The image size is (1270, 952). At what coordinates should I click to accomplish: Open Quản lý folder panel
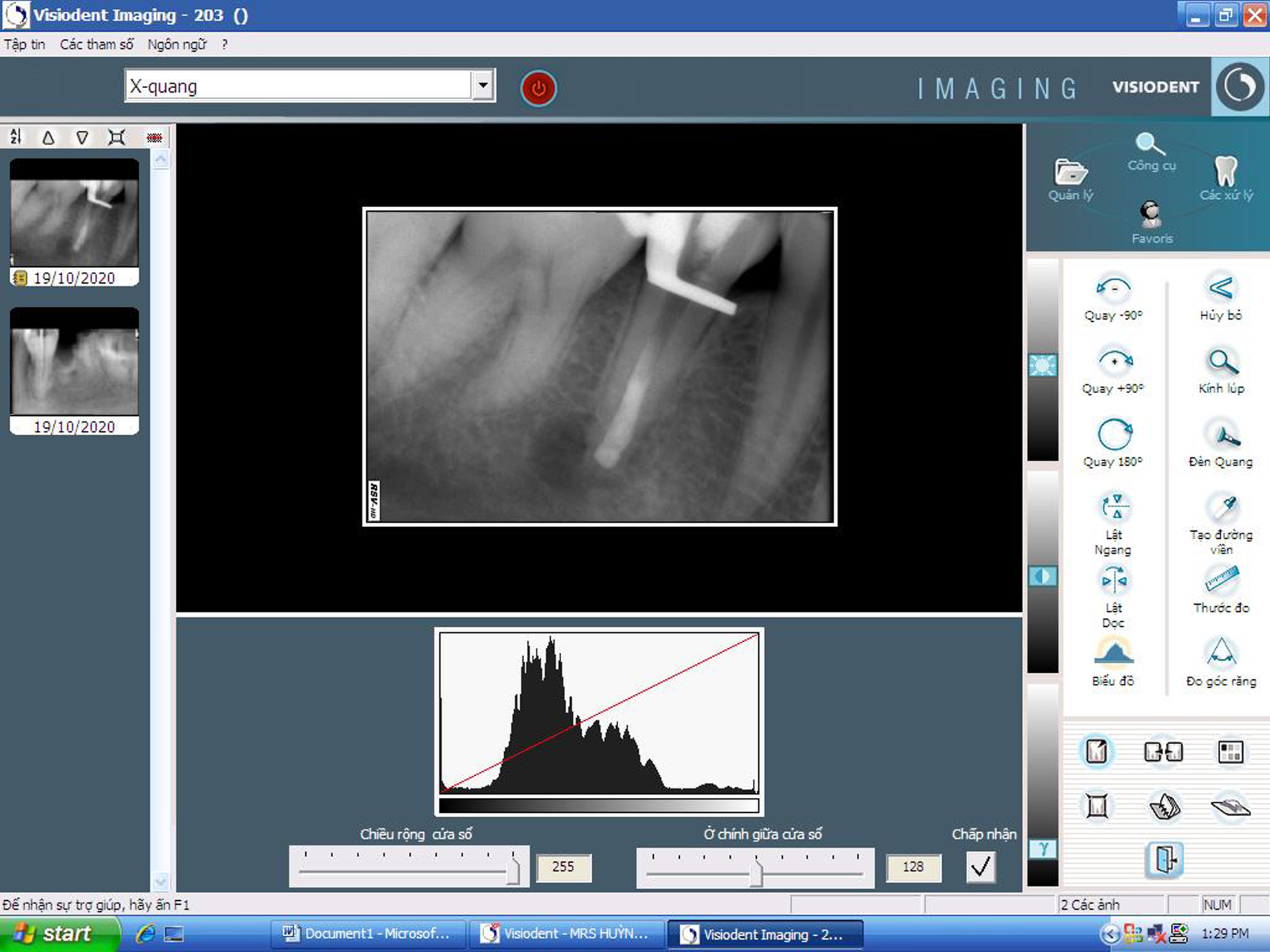(1070, 179)
